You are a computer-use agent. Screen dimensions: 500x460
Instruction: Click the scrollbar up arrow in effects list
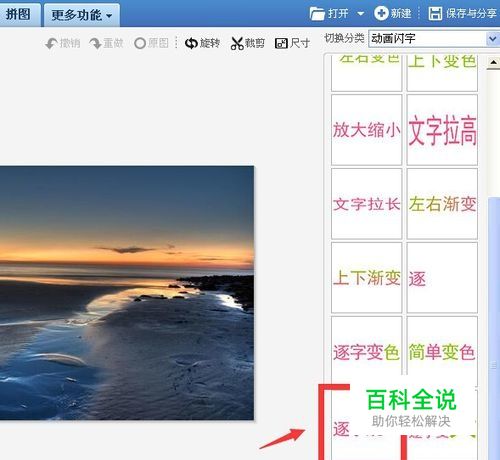(493, 62)
